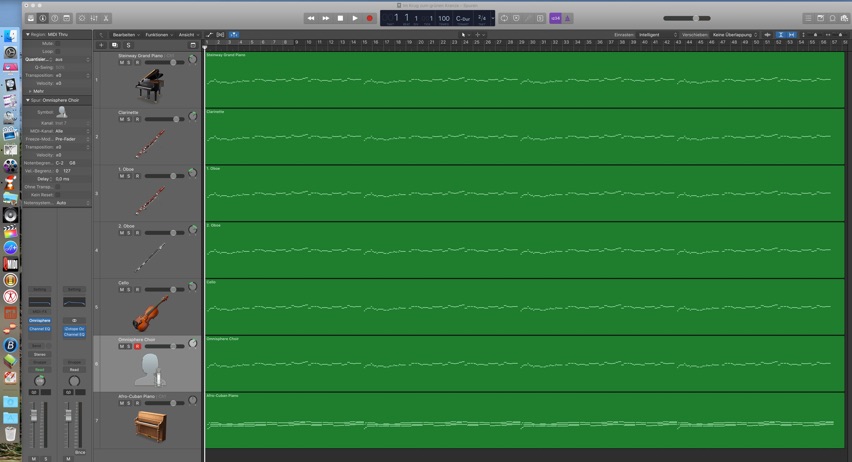This screenshot has height=462, width=852.
Task: Open the Browsers (media) button
Action: pos(844,18)
